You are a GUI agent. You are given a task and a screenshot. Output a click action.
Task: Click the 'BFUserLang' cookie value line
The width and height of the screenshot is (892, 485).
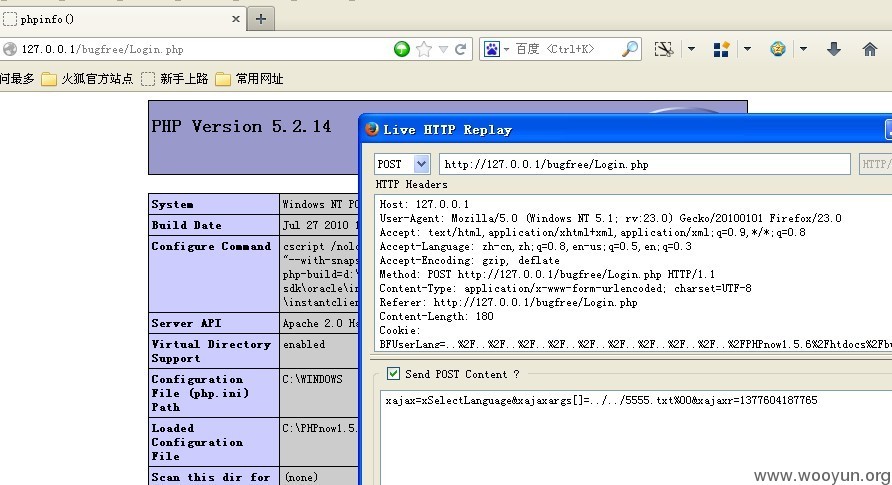tap(635, 344)
